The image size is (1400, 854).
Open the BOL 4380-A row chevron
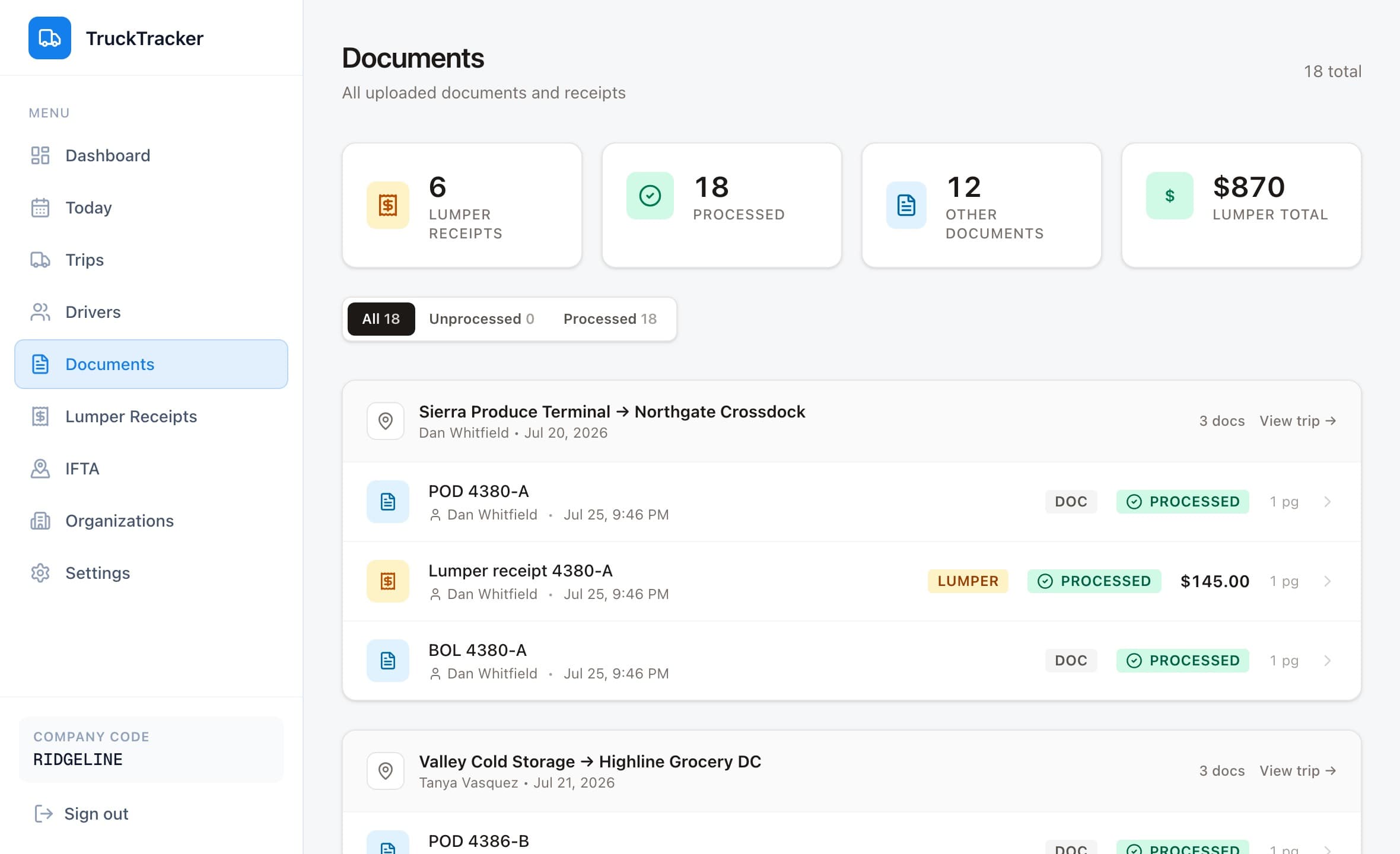(1328, 661)
